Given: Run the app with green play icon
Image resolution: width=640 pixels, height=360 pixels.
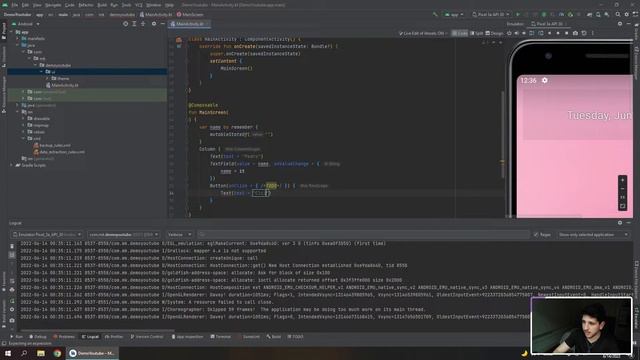Looking at the screenshot, I should 518,15.
